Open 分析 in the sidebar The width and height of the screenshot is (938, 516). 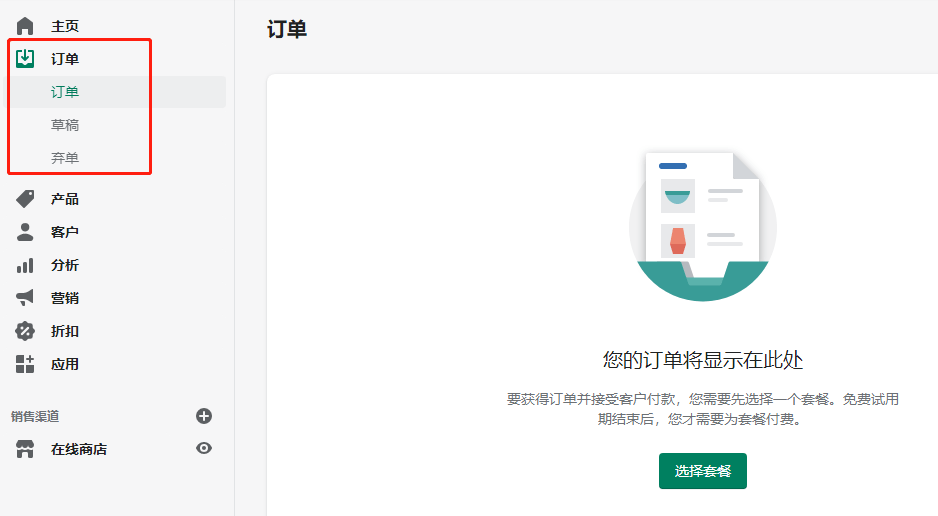pyautogui.click(x=65, y=265)
